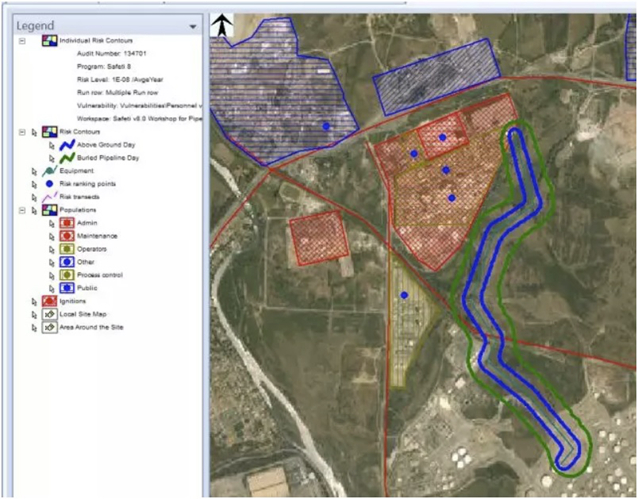Screen dimensions: 638x499
Task: Click the Operators yellow color swatch
Action: point(67,249)
